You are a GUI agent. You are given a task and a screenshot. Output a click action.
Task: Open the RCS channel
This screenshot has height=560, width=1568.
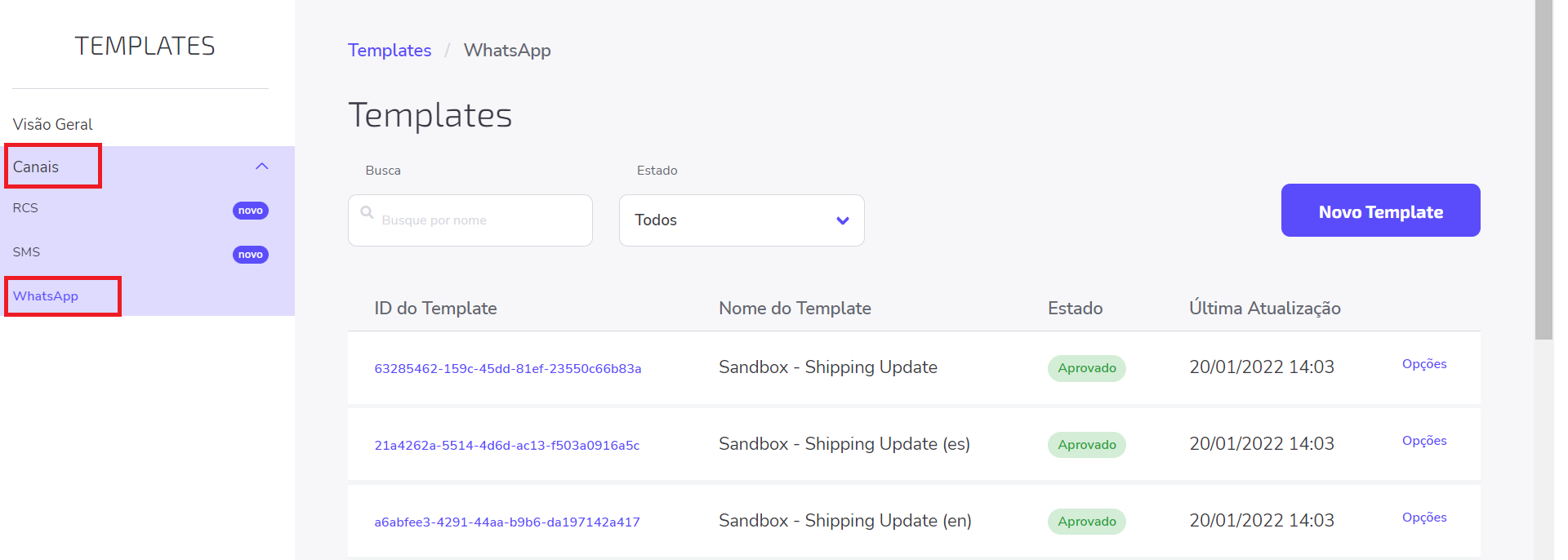pos(25,208)
